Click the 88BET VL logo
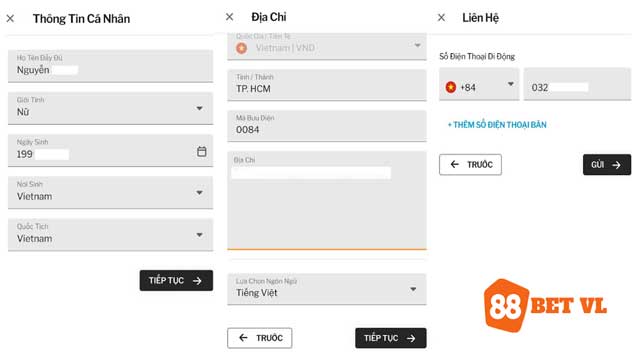The image size is (640, 360). [x=545, y=305]
